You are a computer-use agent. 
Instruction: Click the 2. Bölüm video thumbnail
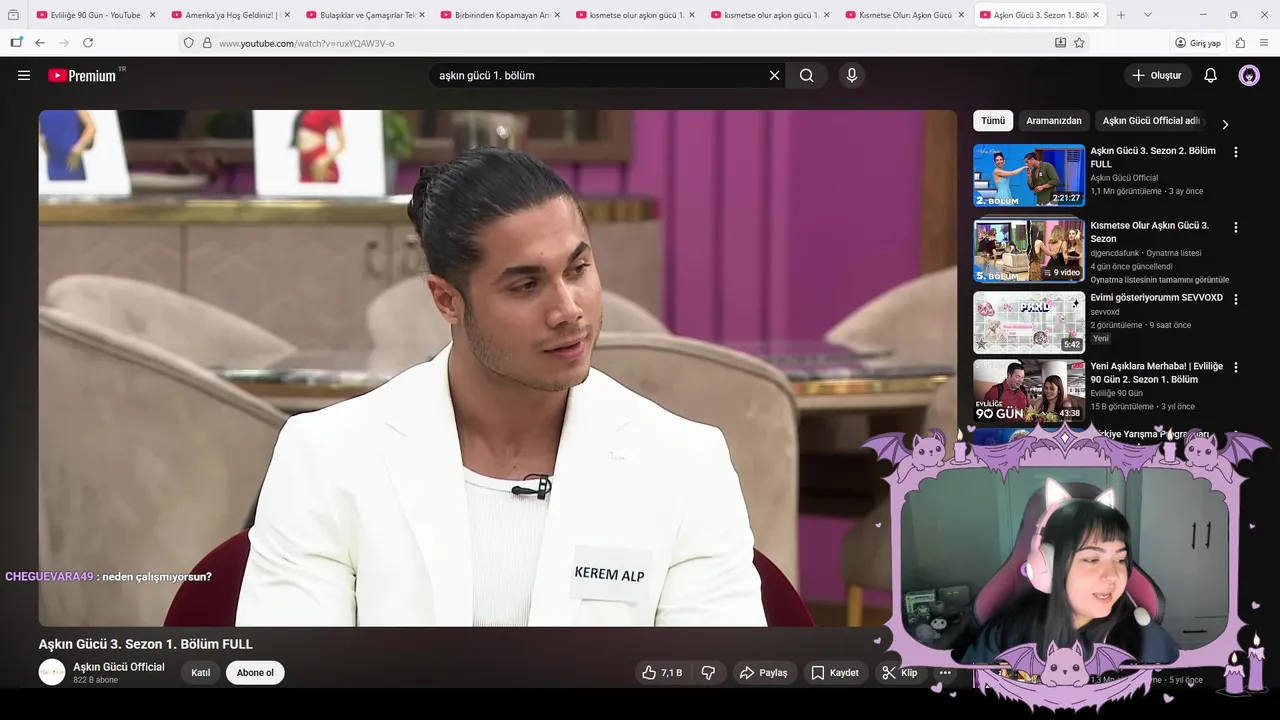click(x=1029, y=175)
